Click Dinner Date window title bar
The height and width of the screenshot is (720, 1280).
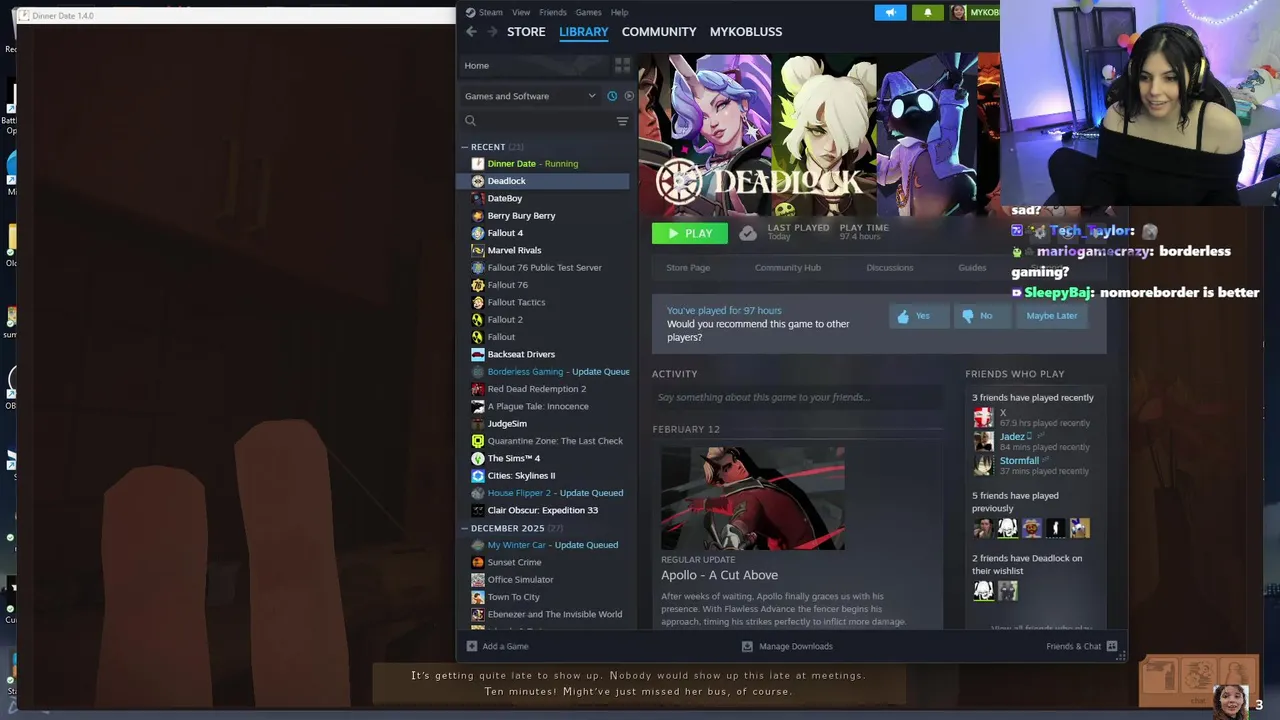(235, 16)
